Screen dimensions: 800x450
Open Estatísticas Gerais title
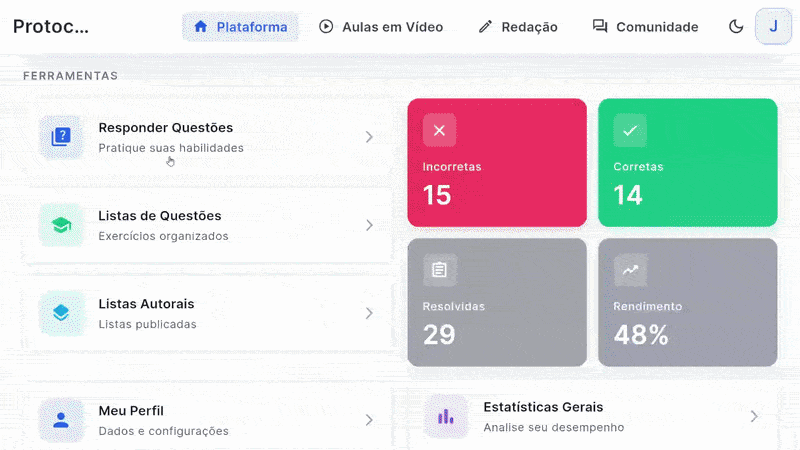click(x=543, y=407)
